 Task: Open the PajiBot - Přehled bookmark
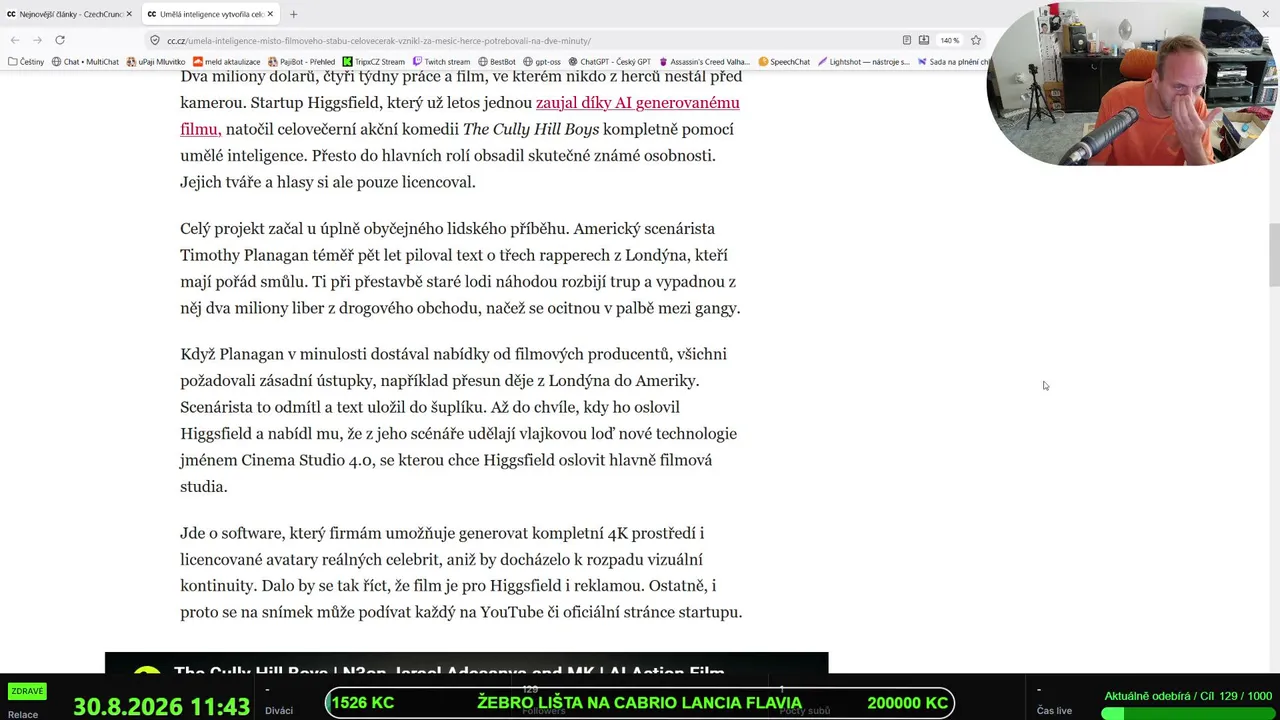(x=301, y=62)
